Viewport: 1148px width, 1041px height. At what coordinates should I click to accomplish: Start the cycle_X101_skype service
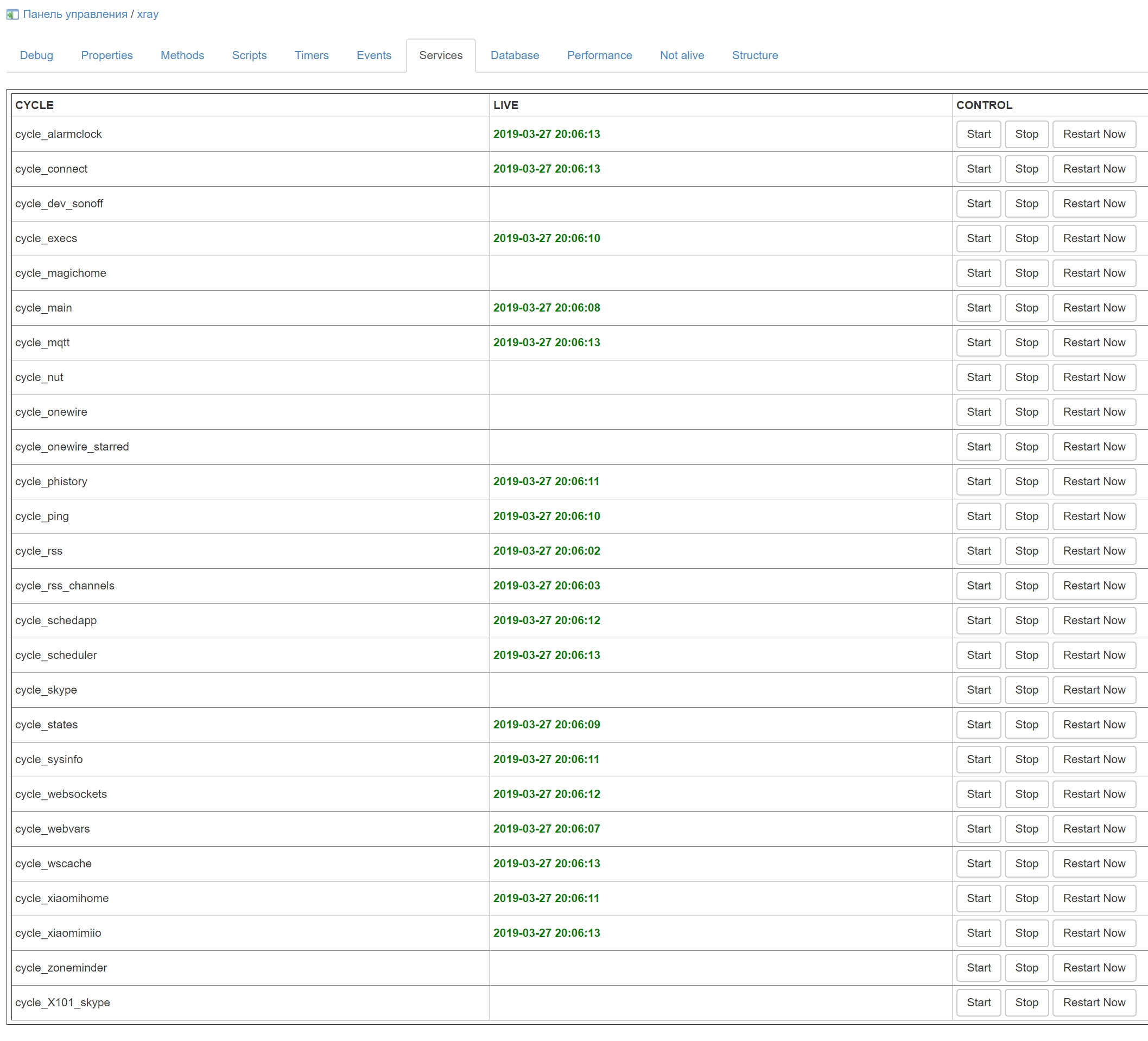click(x=978, y=1002)
